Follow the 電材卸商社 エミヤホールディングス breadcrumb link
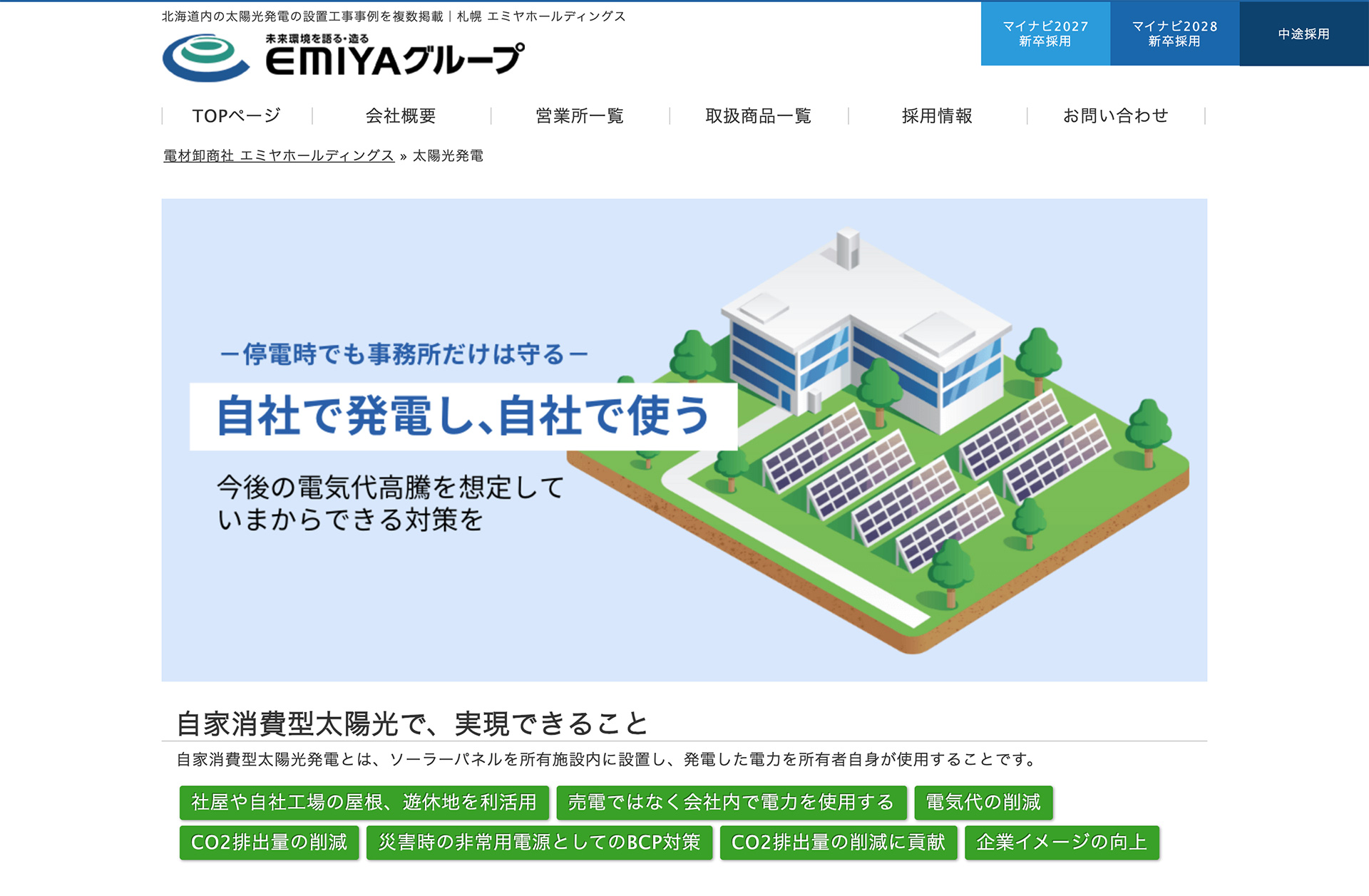 click(x=279, y=155)
